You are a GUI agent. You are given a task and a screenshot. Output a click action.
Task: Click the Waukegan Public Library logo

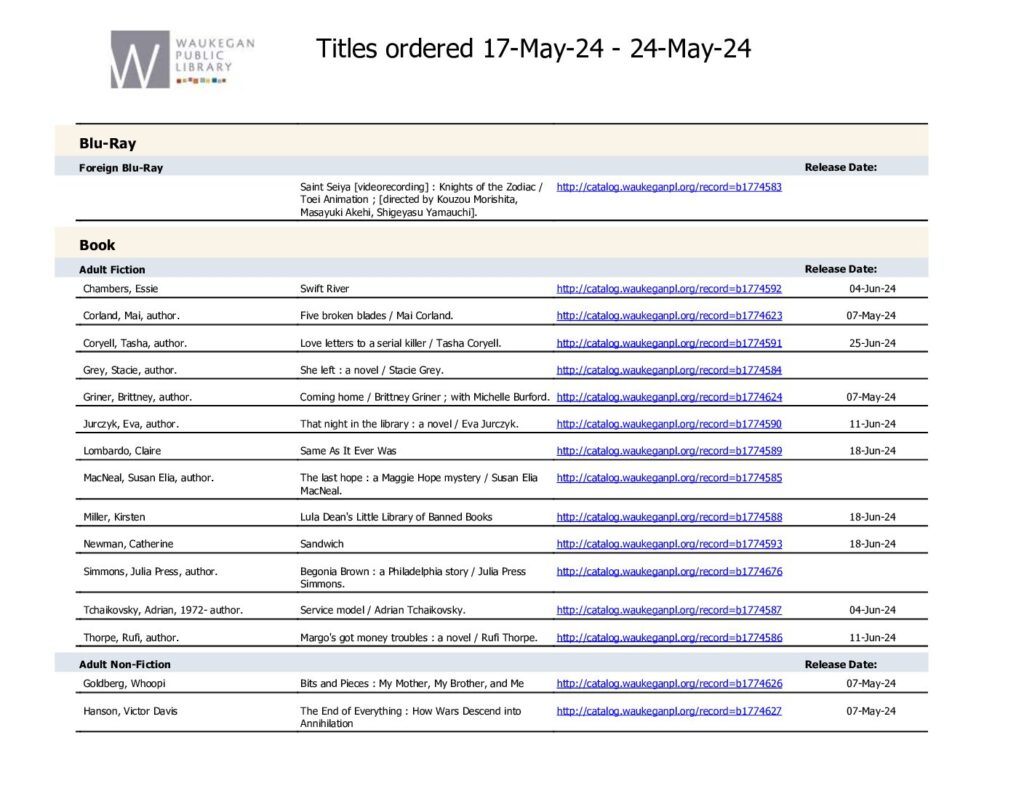(x=183, y=59)
